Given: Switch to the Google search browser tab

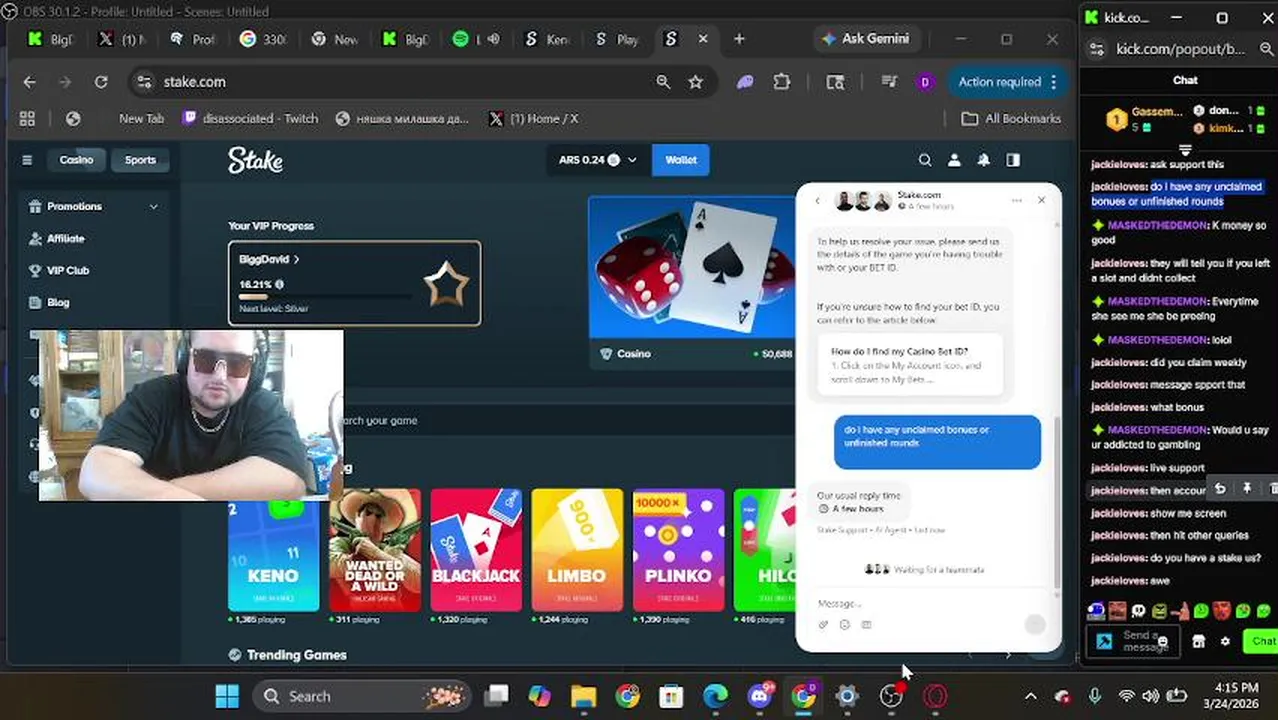Looking at the screenshot, I should [x=263, y=39].
